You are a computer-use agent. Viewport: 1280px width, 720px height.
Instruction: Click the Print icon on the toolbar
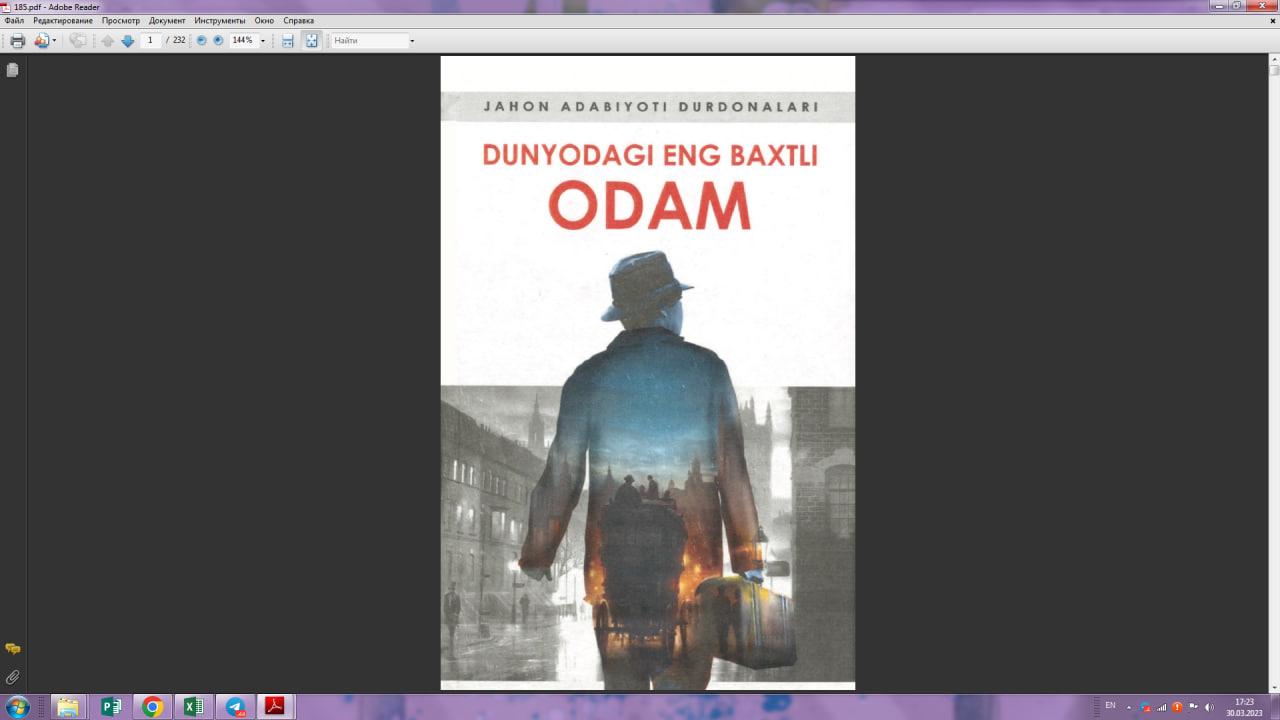click(x=17, y=40)
